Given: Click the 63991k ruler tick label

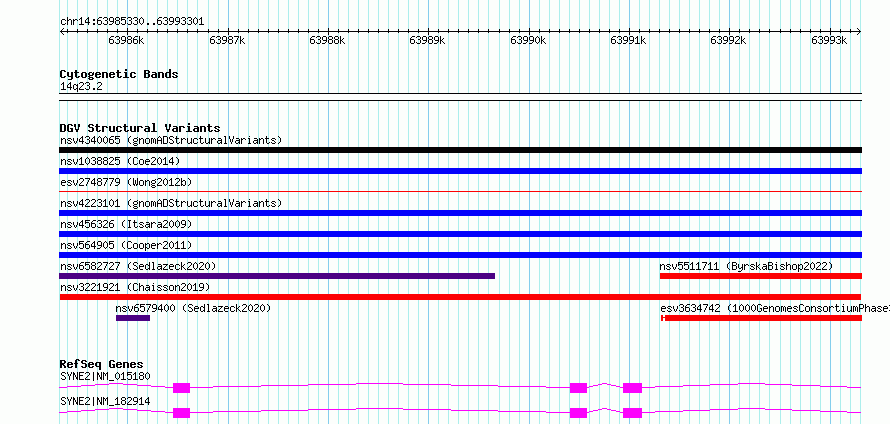Looking at the screenshot, I should [x=628, y=40].
